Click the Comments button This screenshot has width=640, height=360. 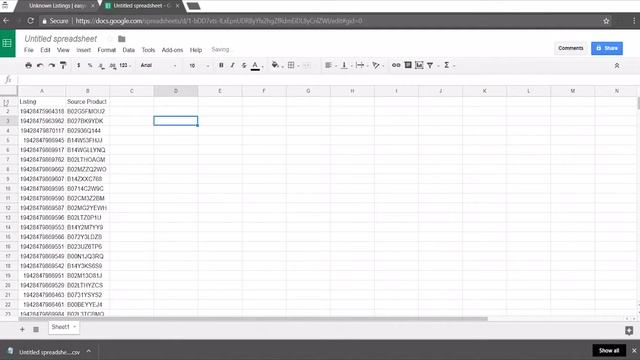pyautogui.click(x=571, y=48)
